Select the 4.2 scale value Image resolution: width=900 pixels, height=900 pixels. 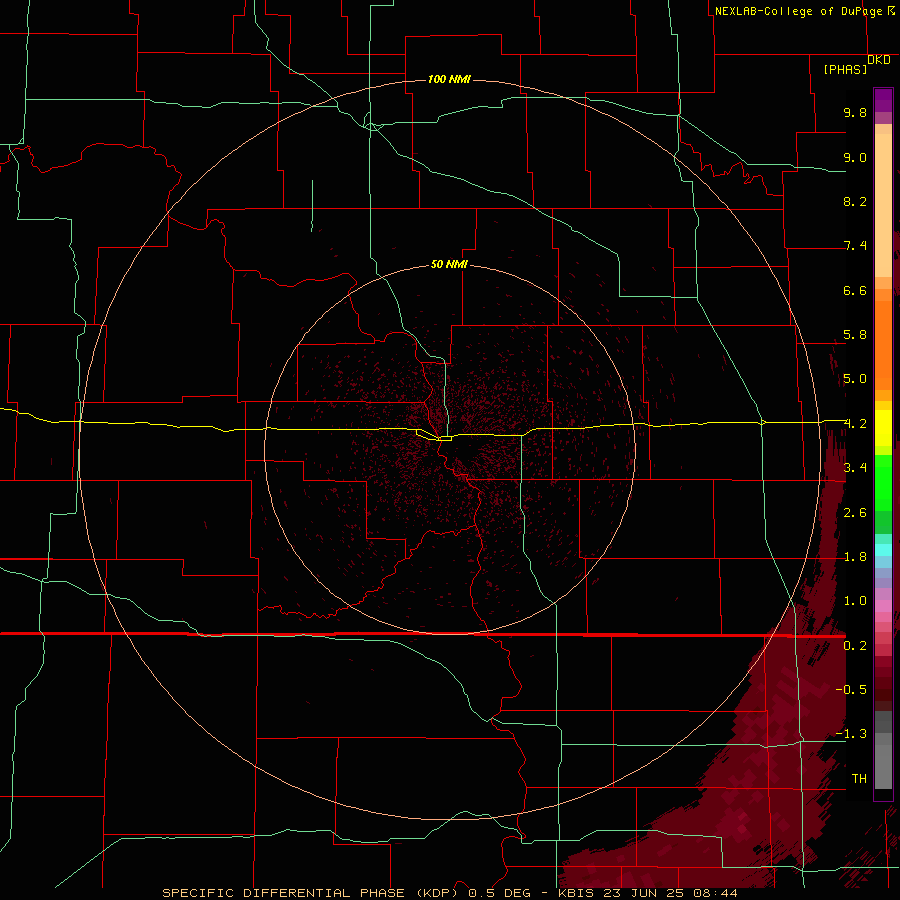click(x=855, y=424)
